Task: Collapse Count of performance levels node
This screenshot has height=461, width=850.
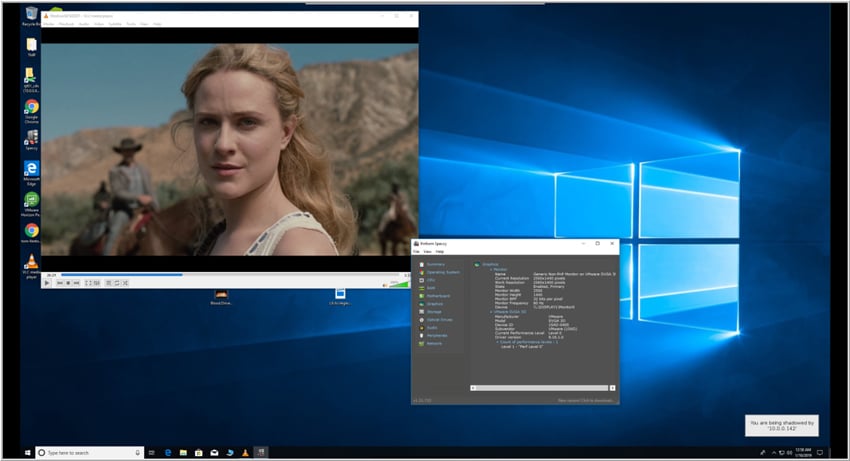Action: [x=497, y=342]
